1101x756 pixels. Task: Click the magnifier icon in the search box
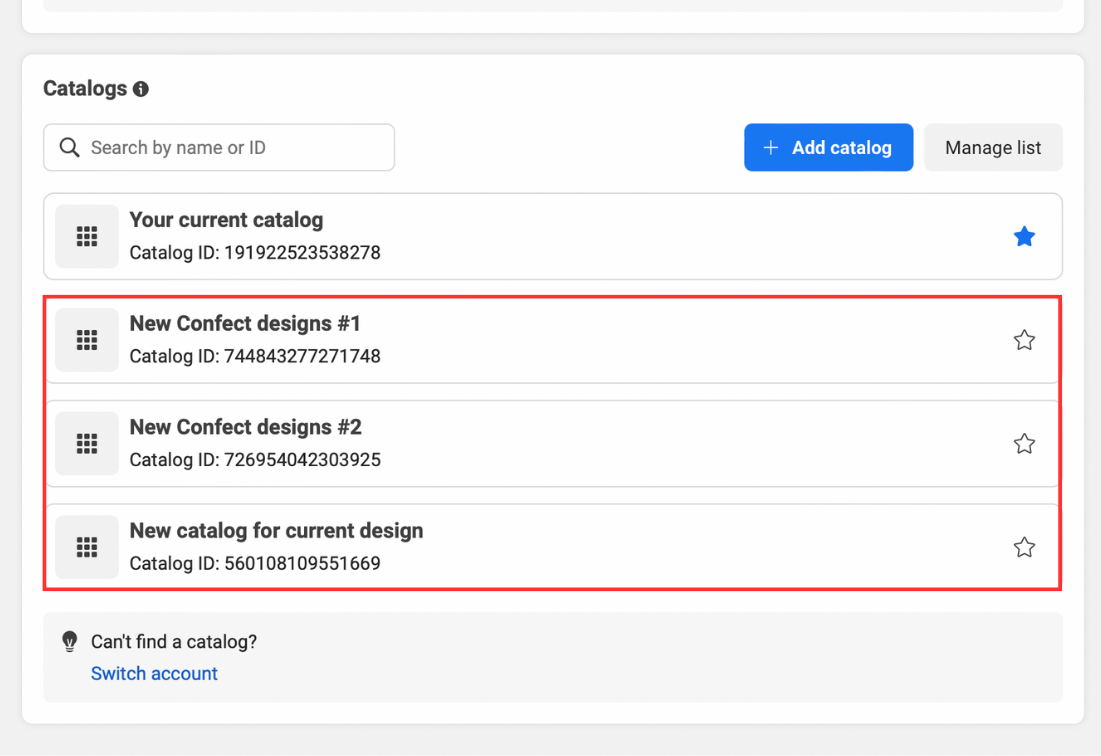click(69, 148)
